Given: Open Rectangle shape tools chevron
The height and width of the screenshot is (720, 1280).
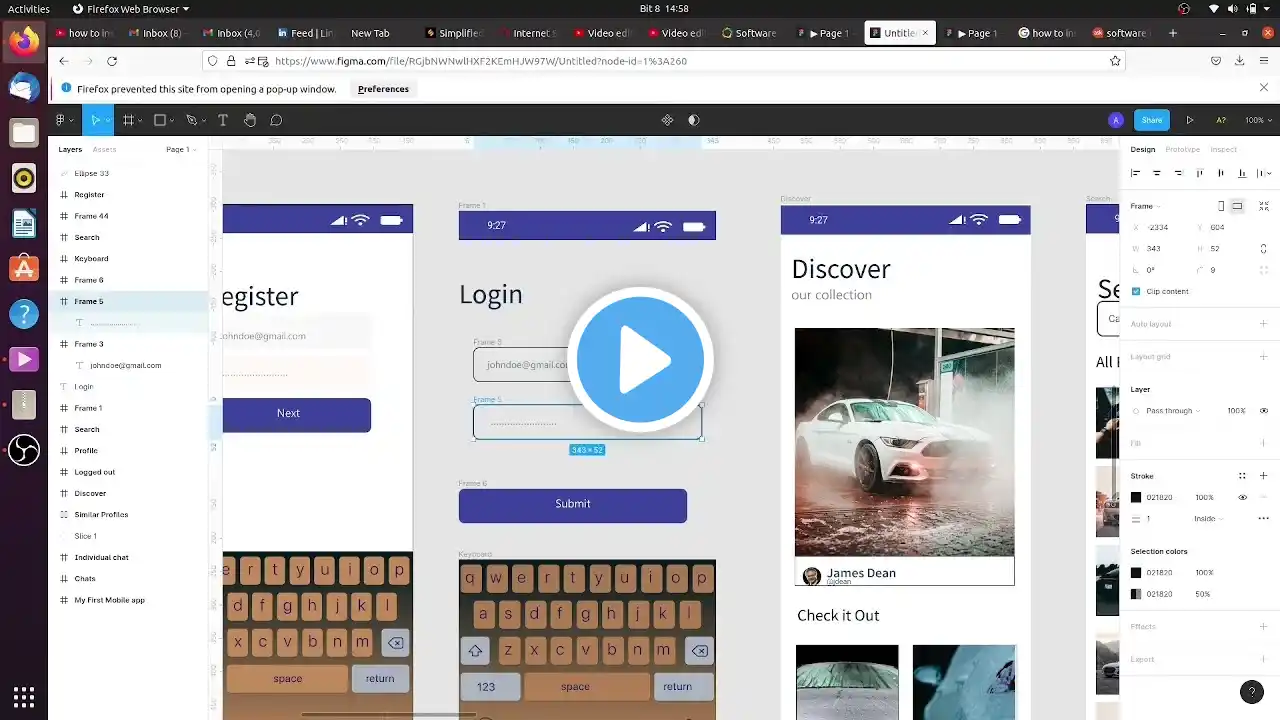Looking at the screenshot, I should click(x=171, y=121).
